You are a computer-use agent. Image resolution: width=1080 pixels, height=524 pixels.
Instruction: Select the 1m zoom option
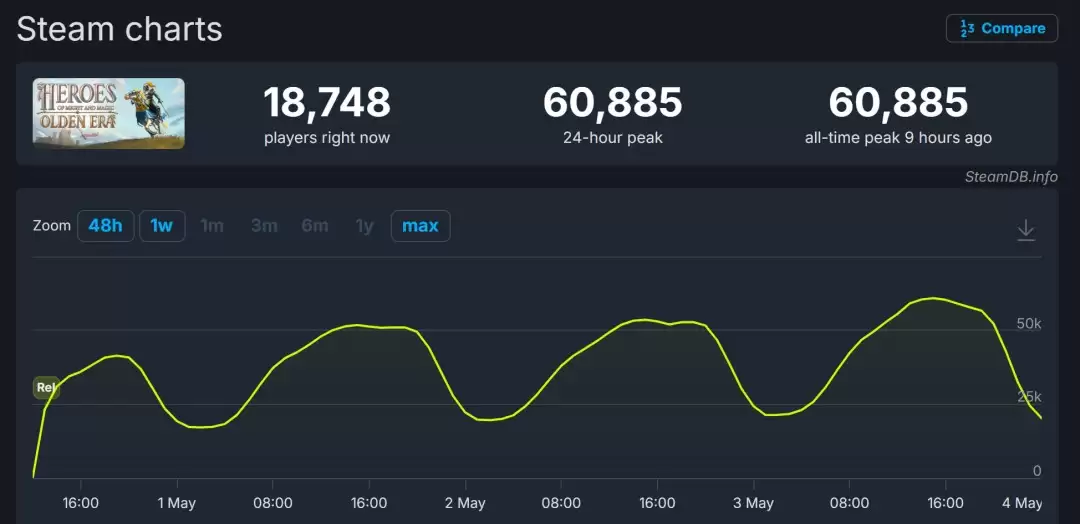click(x=211, y=226)
